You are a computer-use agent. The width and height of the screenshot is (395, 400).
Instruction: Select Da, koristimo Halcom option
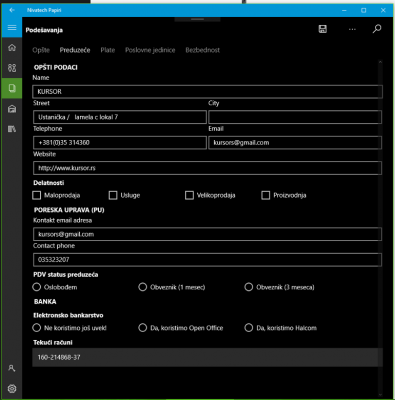click(249, 328)
